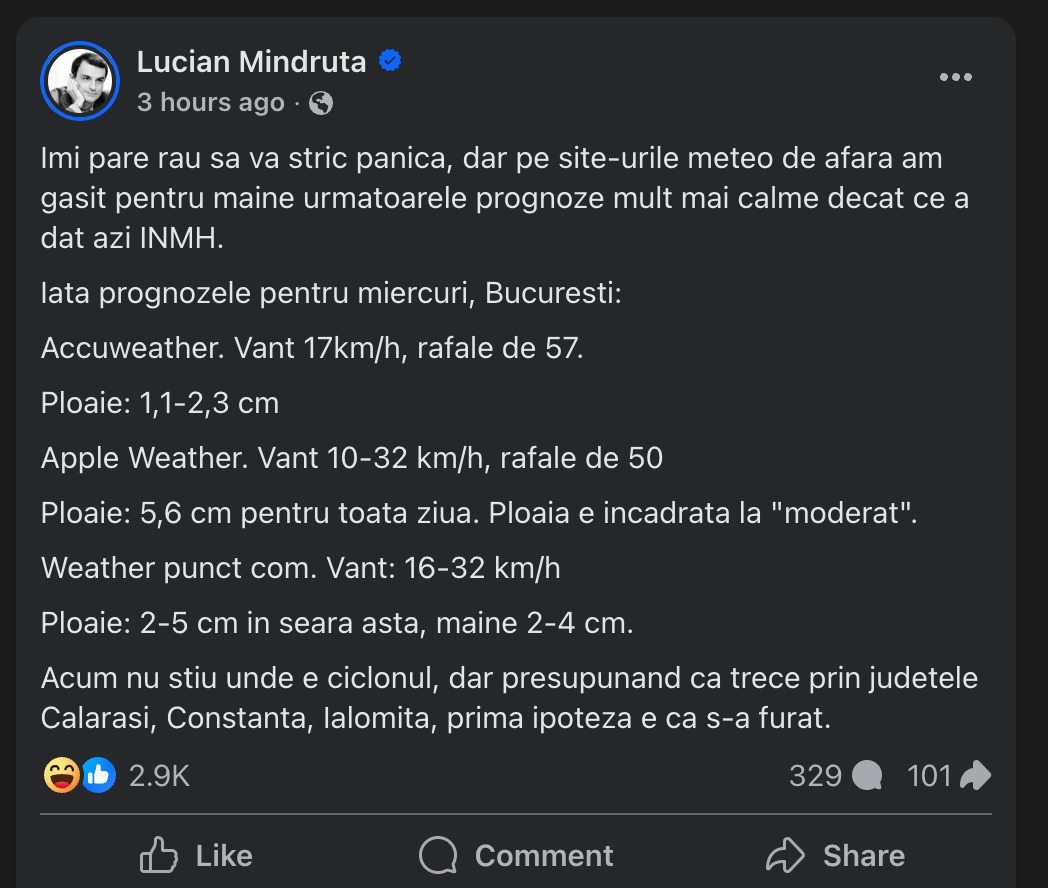Click the Haha laughing reaction emoji
This screenshot has width=1048, height=888.
tap(61, 775)
